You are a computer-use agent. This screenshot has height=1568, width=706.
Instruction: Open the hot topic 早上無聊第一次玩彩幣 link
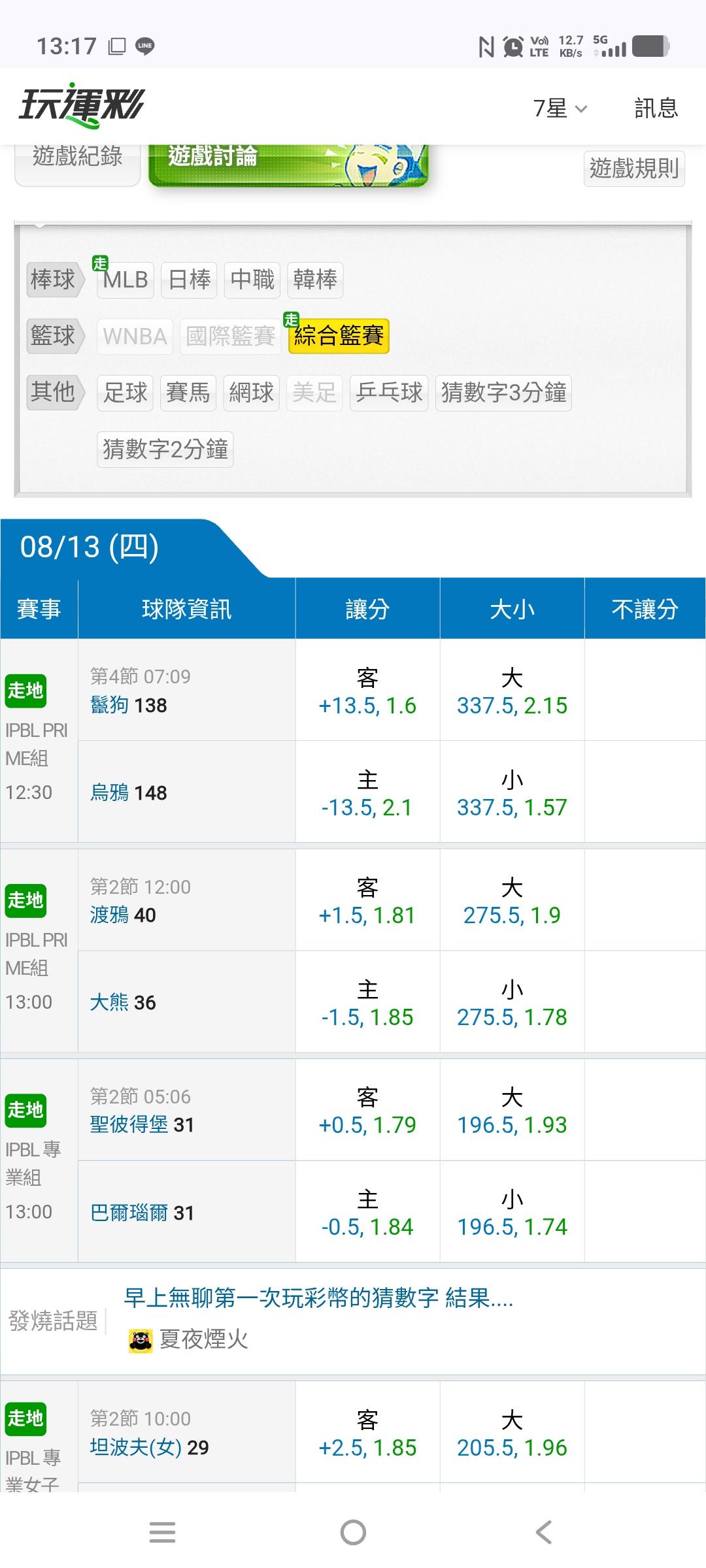tap(318, 1298)
